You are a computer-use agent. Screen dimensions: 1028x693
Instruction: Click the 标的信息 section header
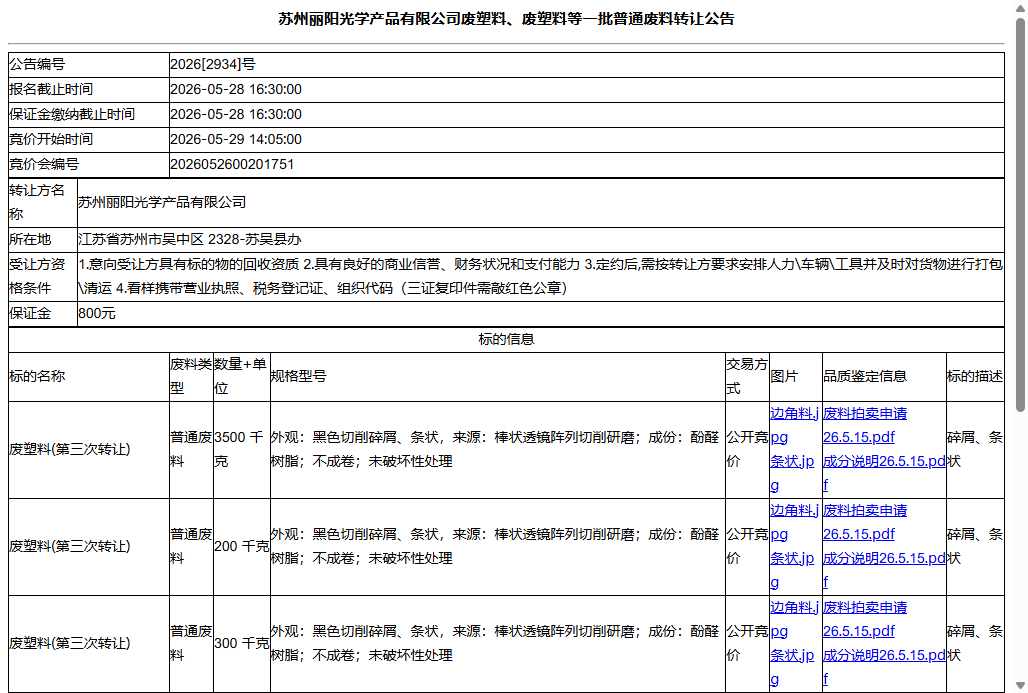(x=506, y=340)
